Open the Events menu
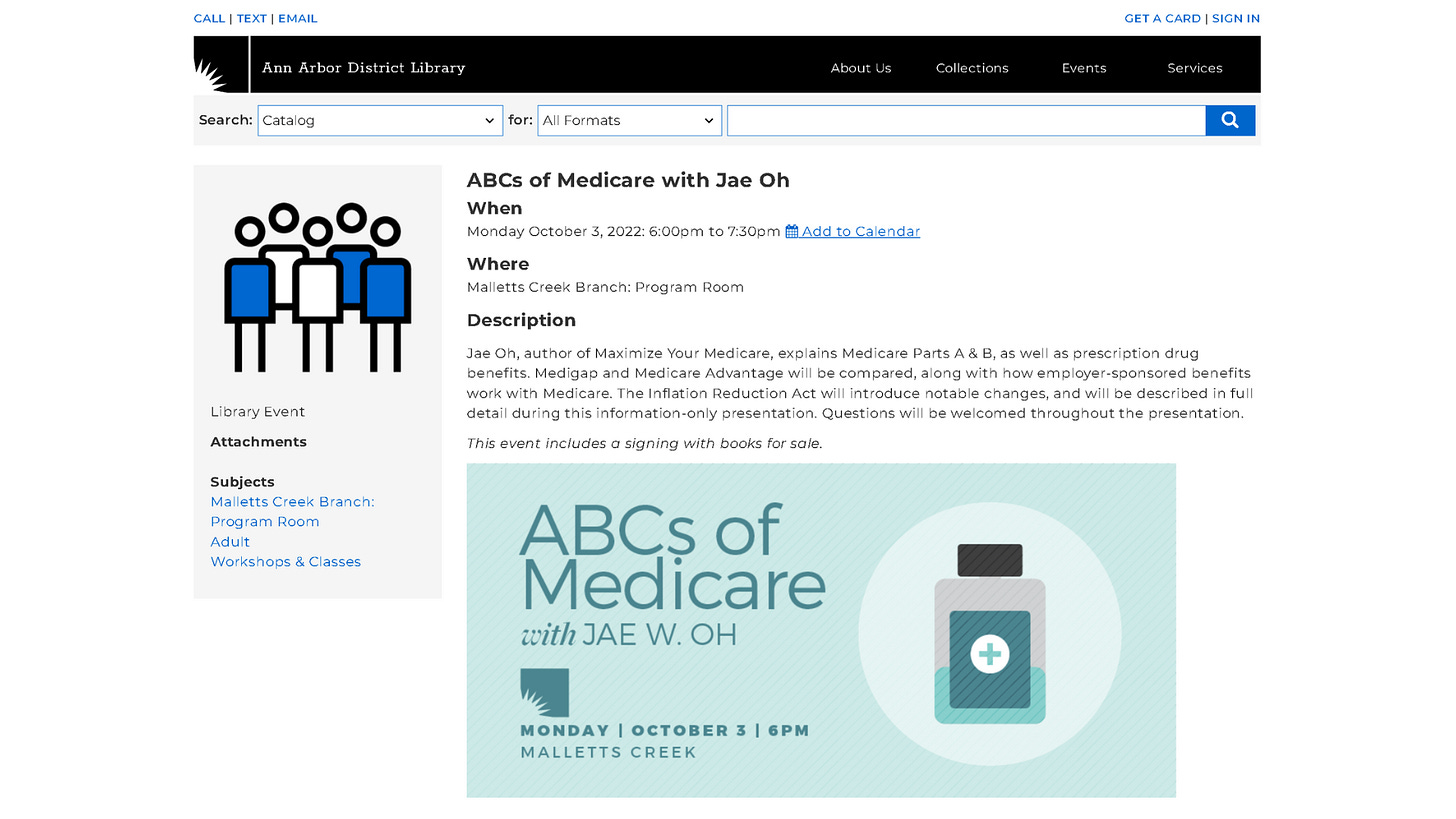The image size is (1456, 819). click(1084, 68)
